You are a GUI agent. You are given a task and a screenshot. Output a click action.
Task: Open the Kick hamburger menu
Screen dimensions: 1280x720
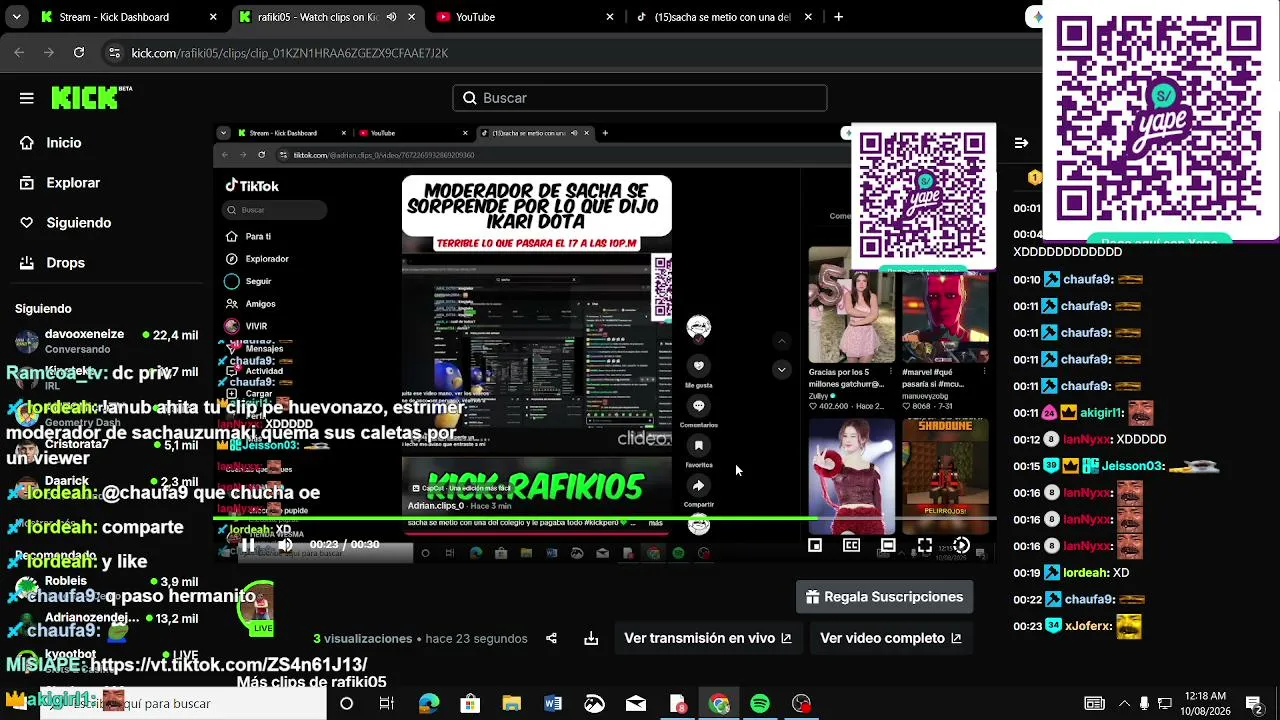tap(27, 98)
